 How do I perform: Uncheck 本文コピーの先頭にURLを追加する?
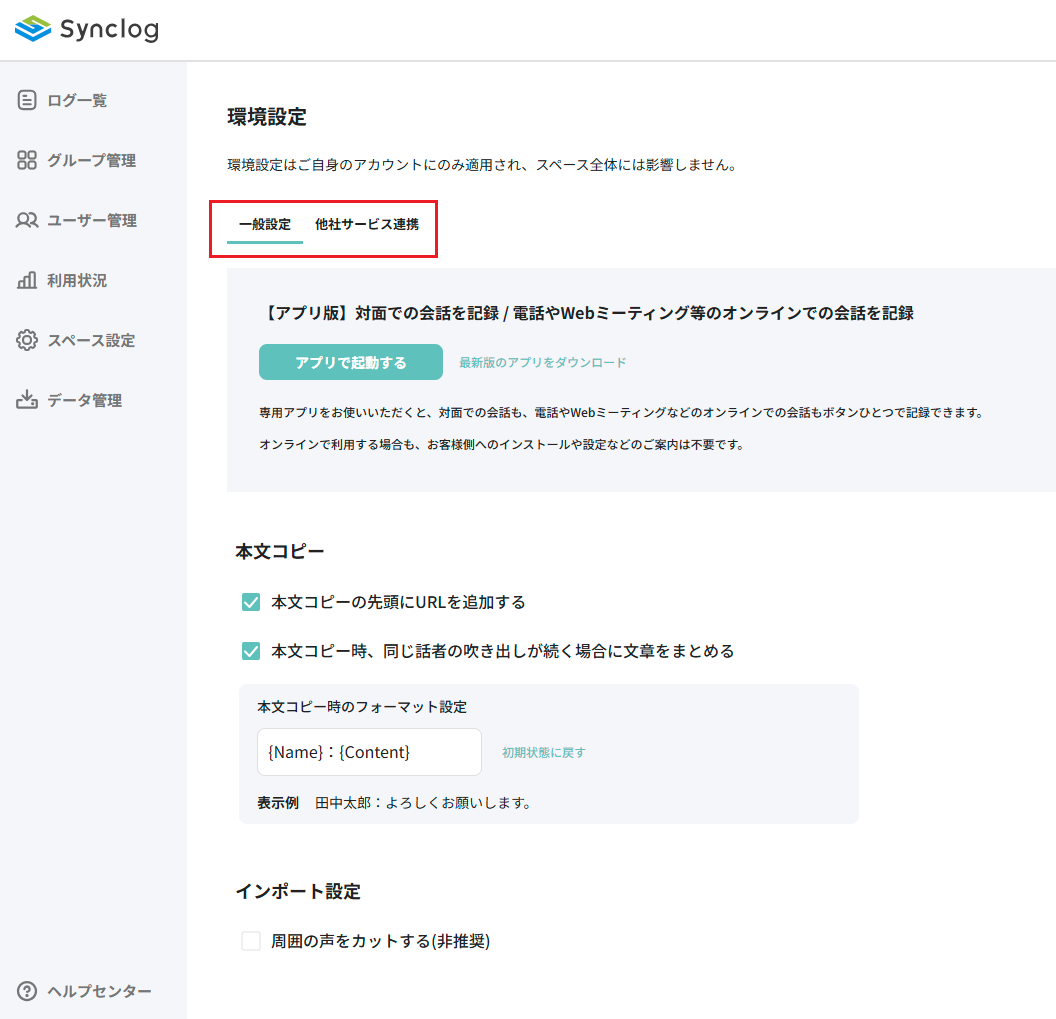(249, 602)
